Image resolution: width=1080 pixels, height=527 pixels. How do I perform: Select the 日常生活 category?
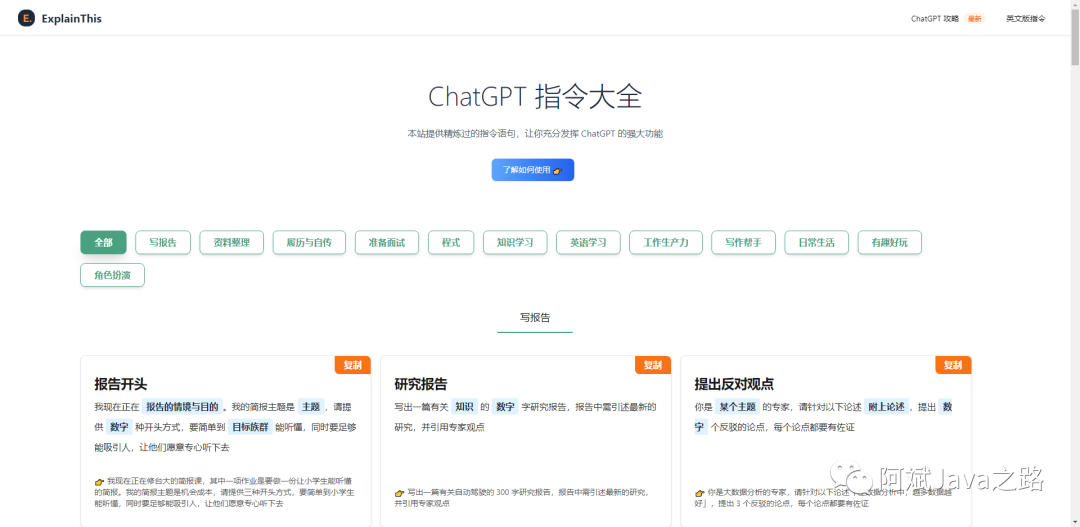coord(816,243)
